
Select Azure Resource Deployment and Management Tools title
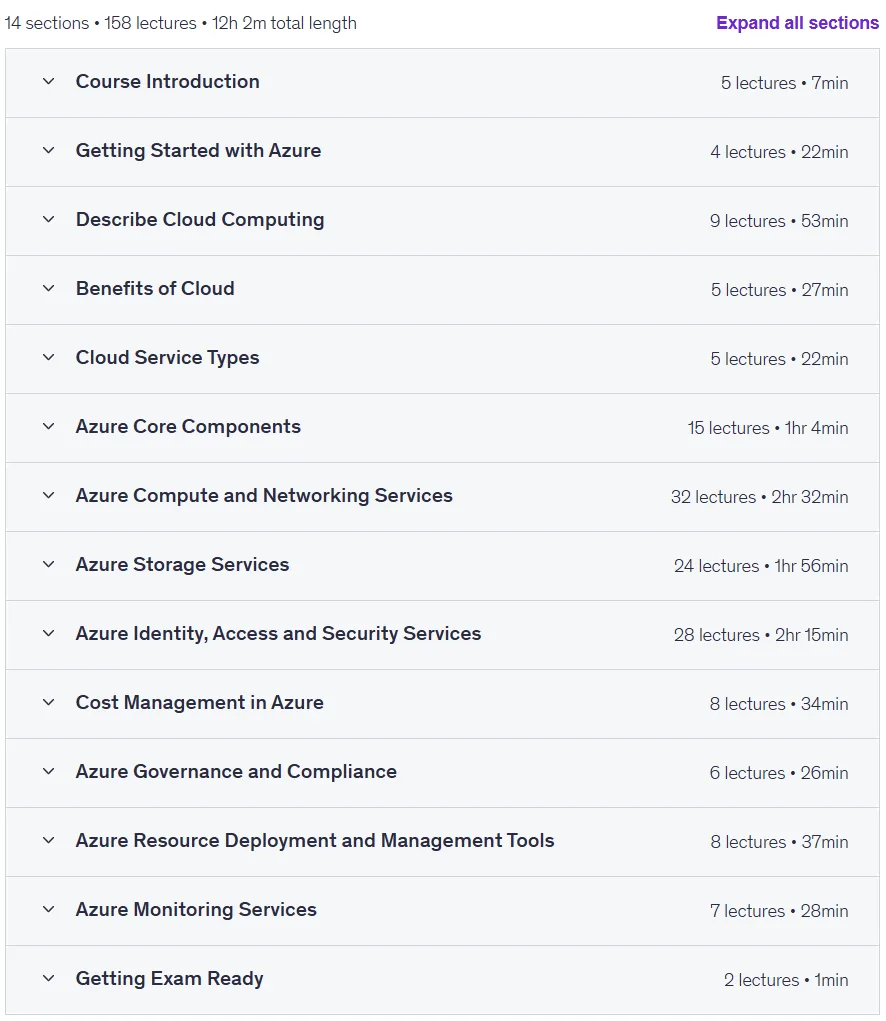314,841
